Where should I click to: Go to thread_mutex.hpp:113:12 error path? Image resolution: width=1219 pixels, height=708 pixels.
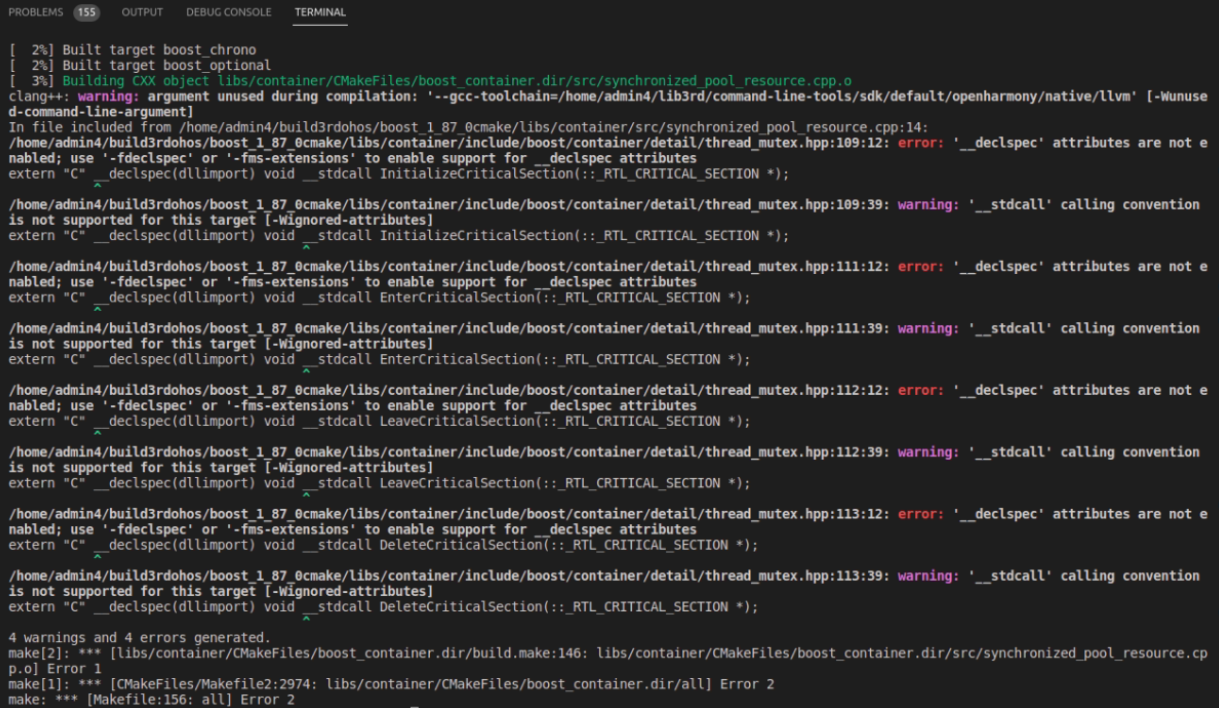[x=448, y=514]
